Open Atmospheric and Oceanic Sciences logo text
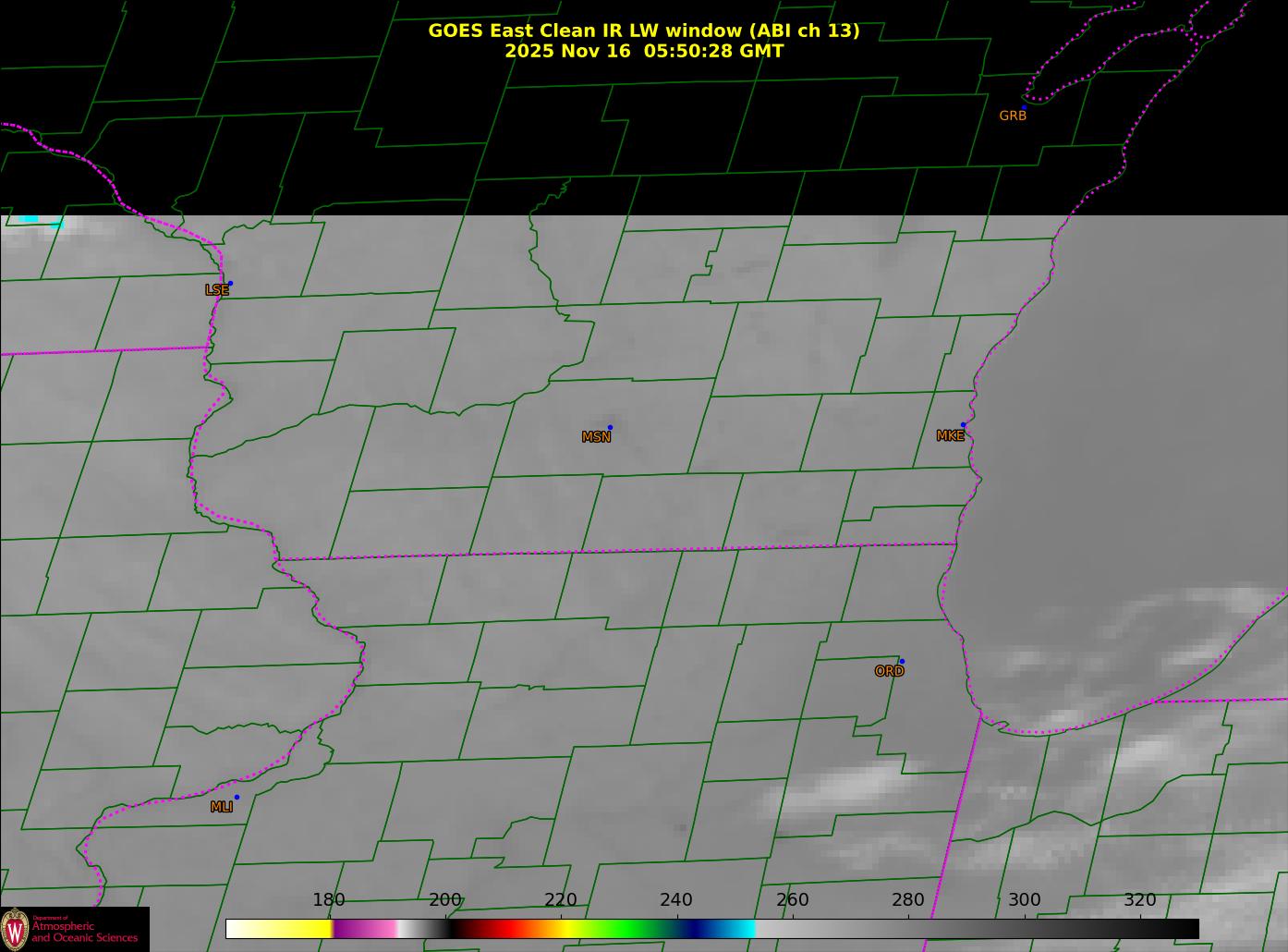Viewport: 1288px width, 952px height. coord(85,932)
